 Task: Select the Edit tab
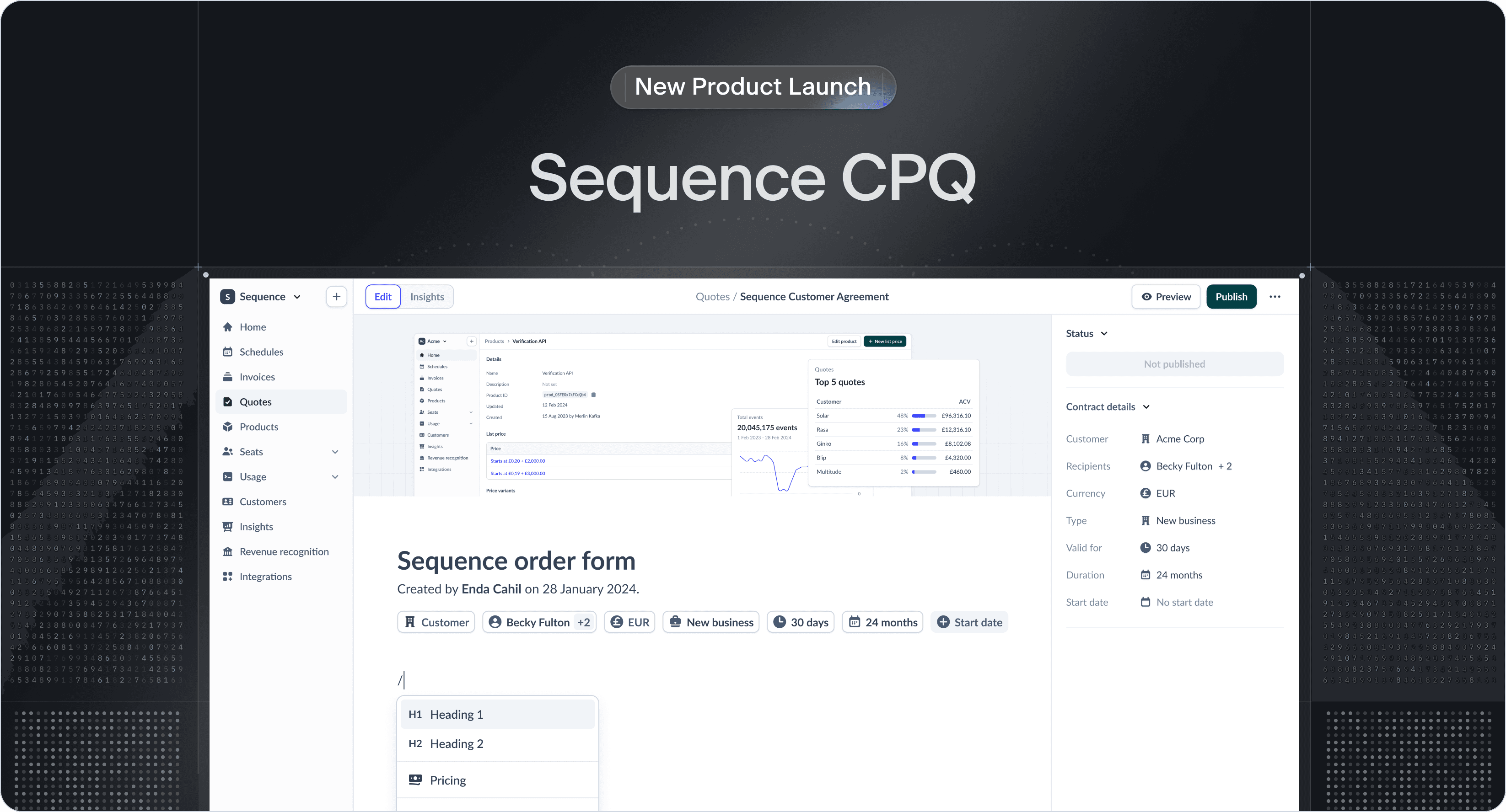click(383, 297)
